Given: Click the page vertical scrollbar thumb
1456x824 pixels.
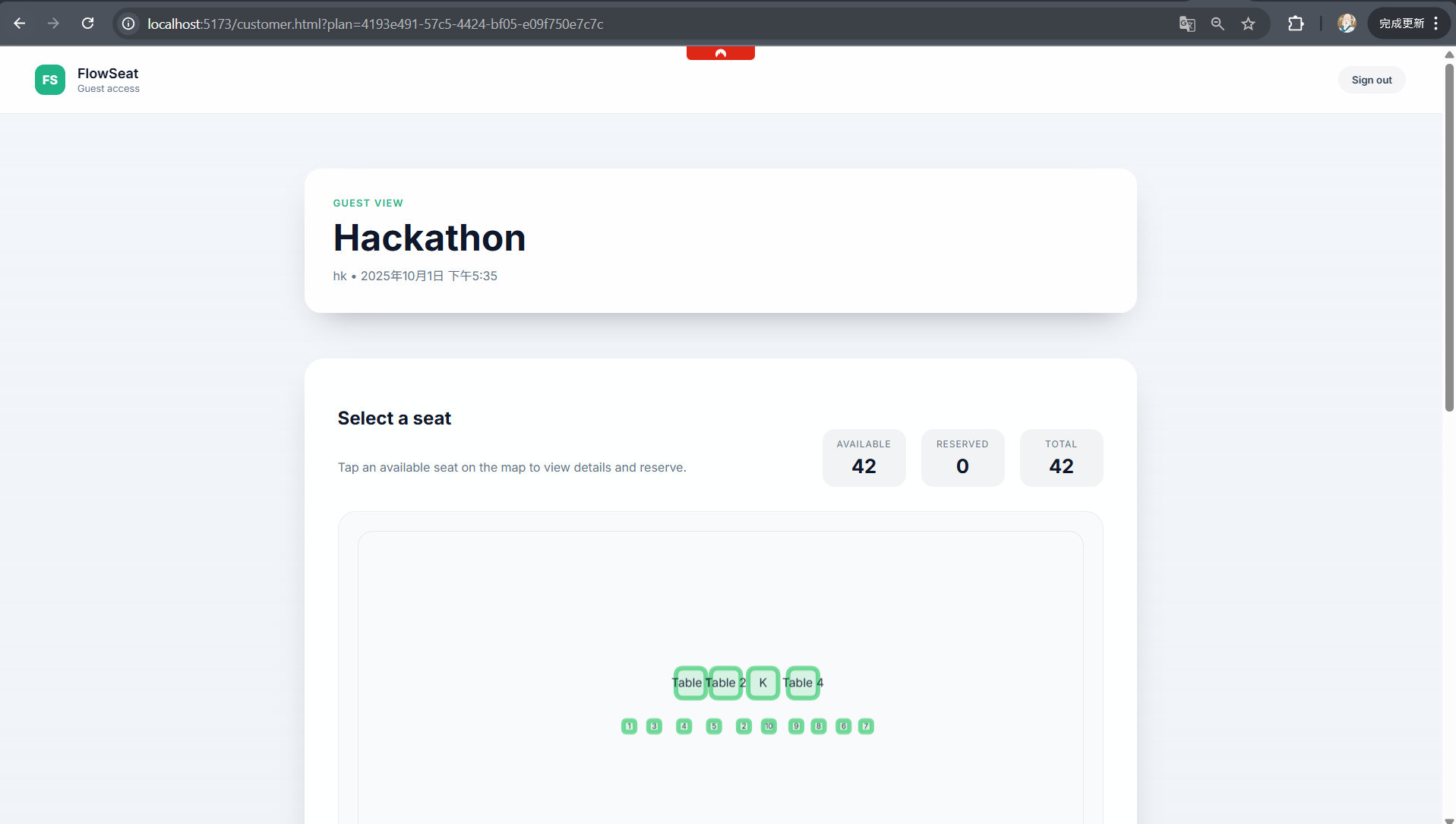Looking at the screenshot, I should [1449, 237].
